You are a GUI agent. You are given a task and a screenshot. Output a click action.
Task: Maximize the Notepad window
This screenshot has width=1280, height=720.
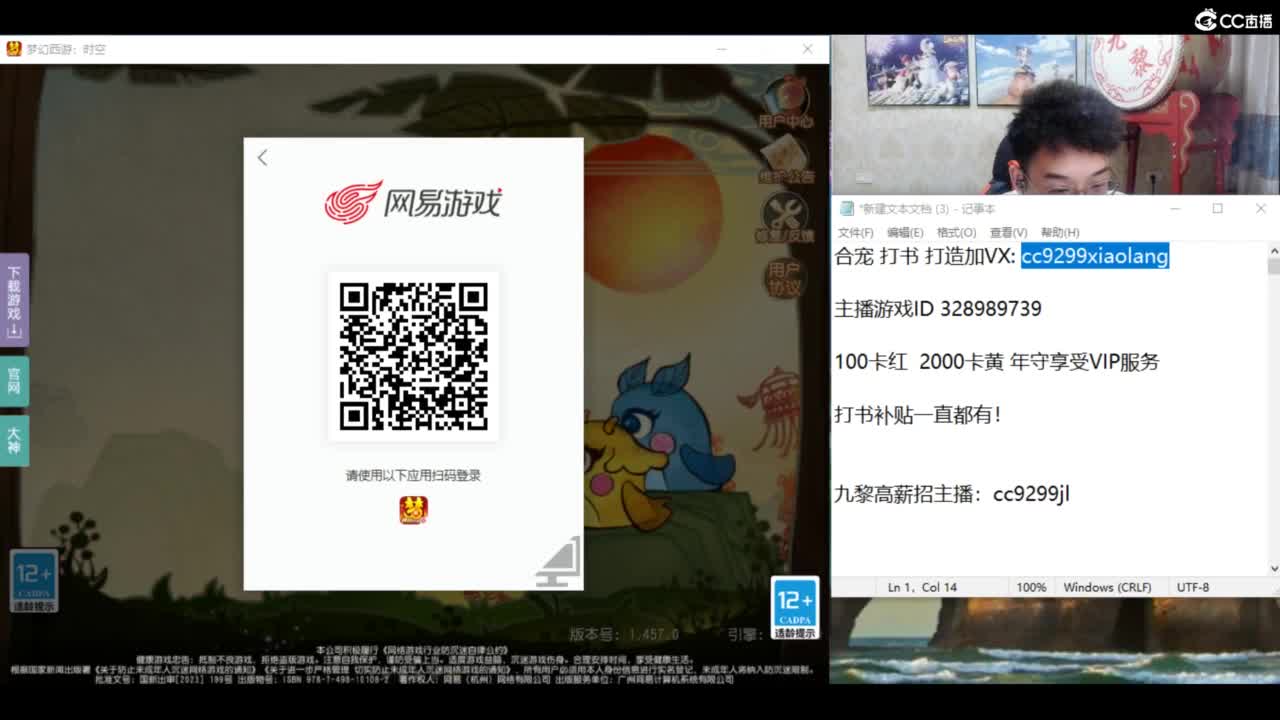click(x=1218, y=208)
